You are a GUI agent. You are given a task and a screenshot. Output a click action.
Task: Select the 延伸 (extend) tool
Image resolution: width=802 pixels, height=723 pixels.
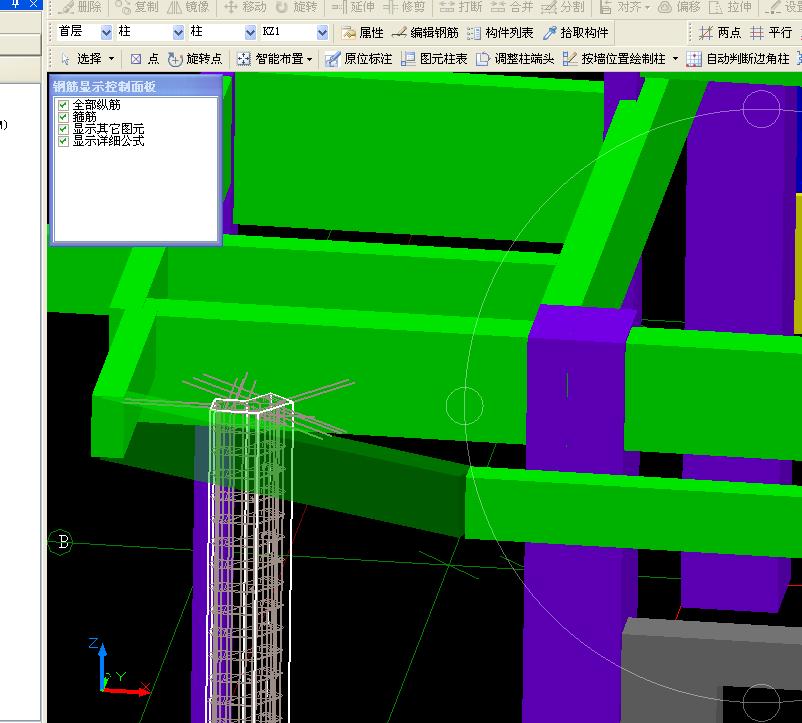point(353,7)
